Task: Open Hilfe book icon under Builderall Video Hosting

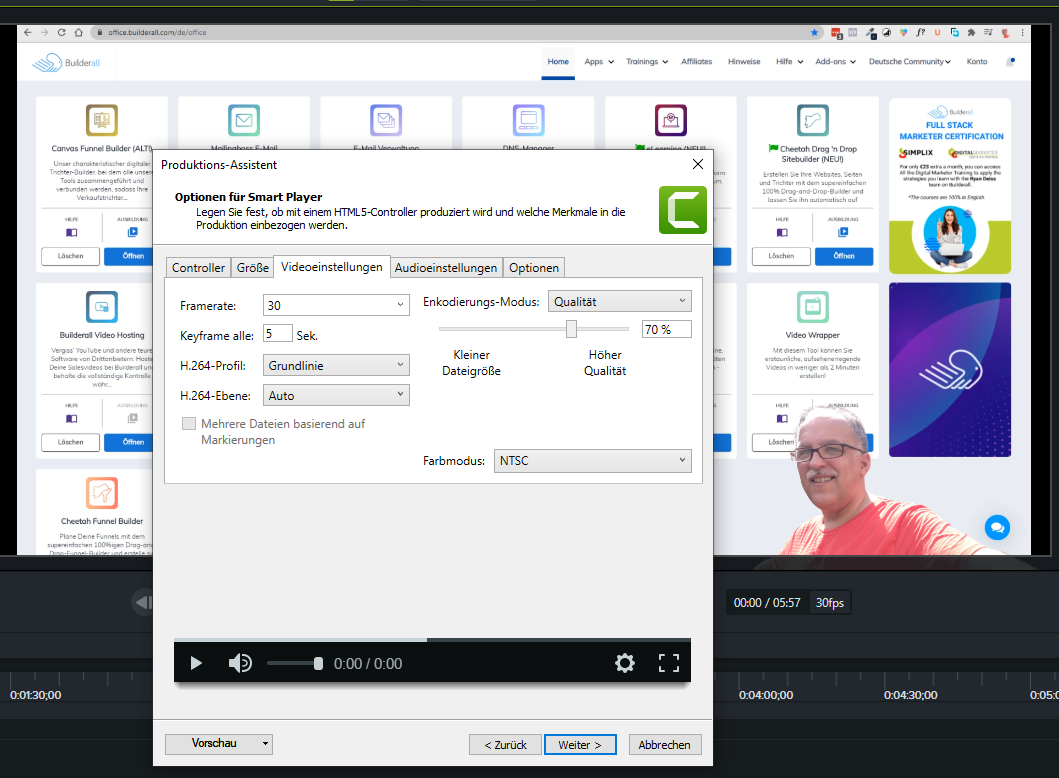Action: click(x=72, y=419)
